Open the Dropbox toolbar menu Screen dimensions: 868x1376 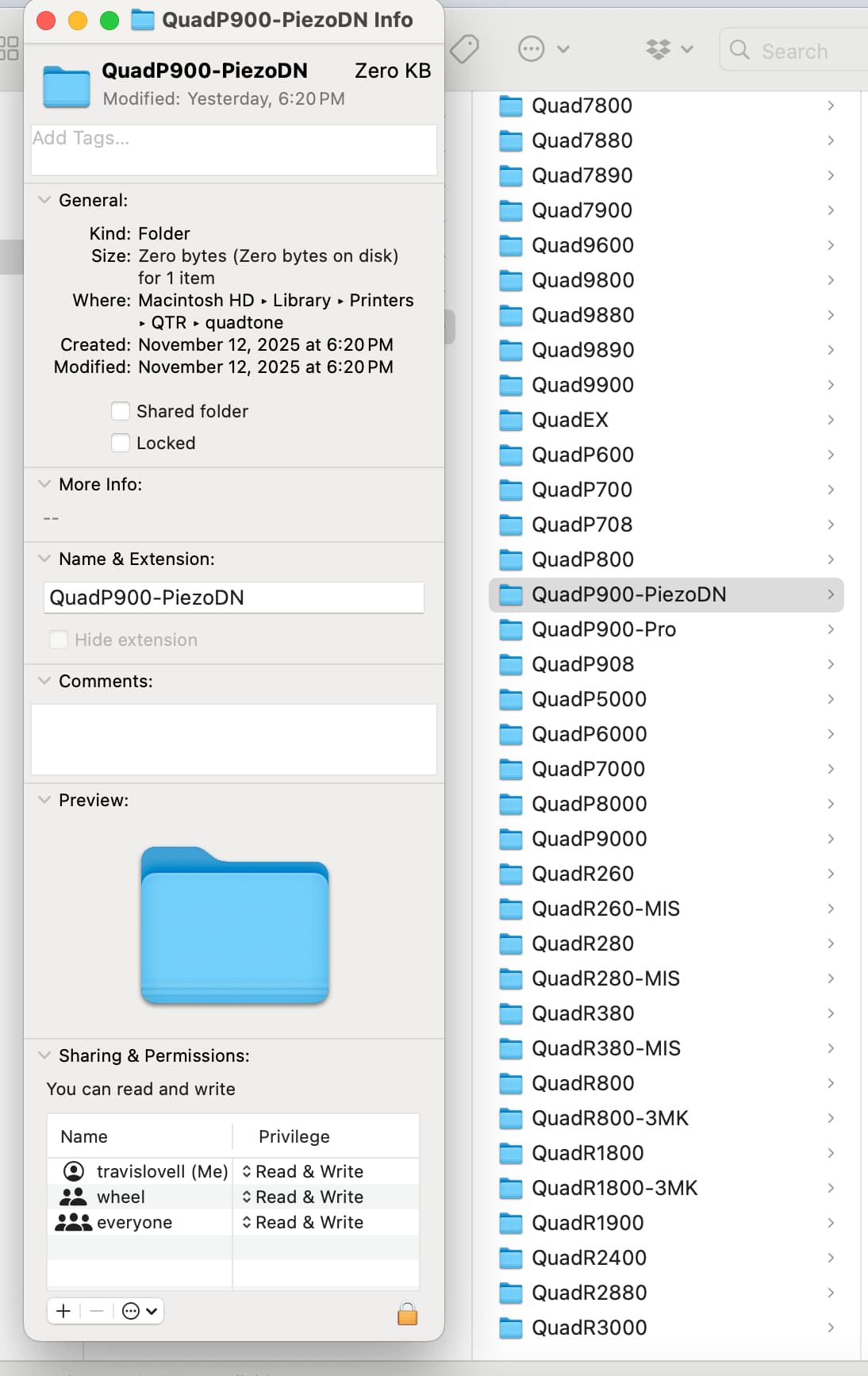[x=669, y=49]
